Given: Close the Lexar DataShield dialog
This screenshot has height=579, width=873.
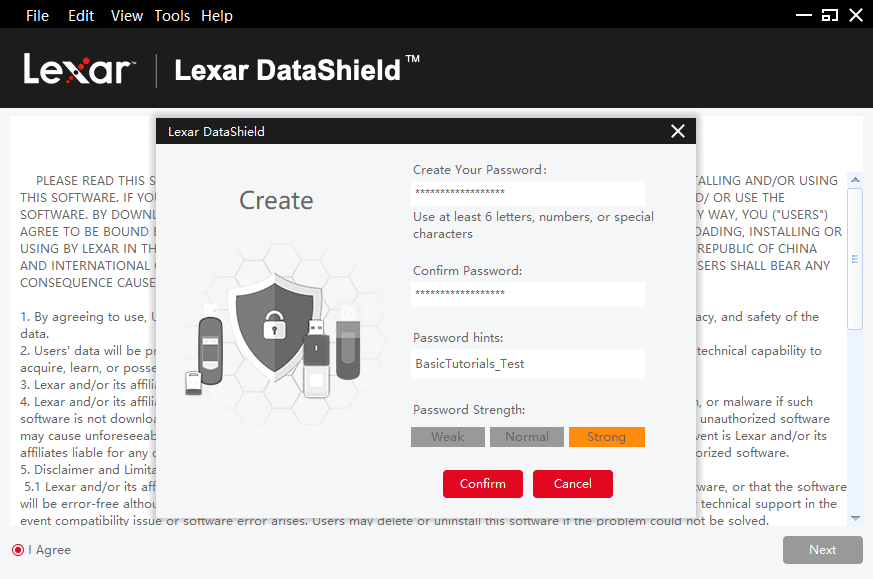Looking at the screenshot, I should (678, 131).
